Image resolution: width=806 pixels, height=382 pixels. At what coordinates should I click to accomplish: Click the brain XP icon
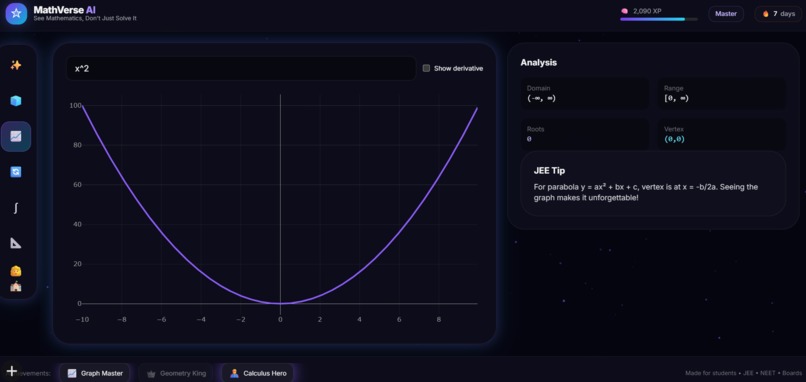tap(625, 11)
